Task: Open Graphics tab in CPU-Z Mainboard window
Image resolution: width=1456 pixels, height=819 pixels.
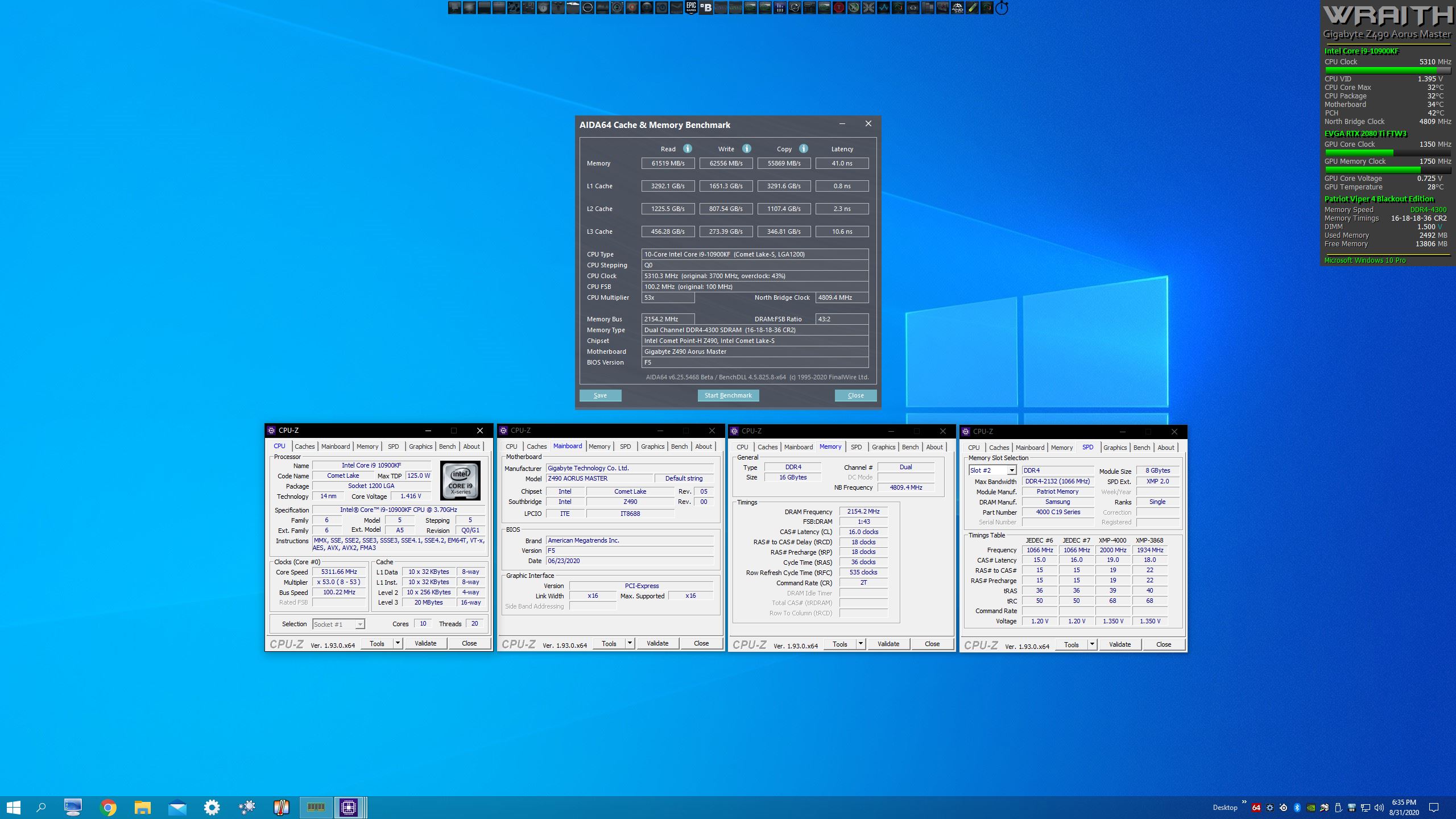Action: [652, 446]
